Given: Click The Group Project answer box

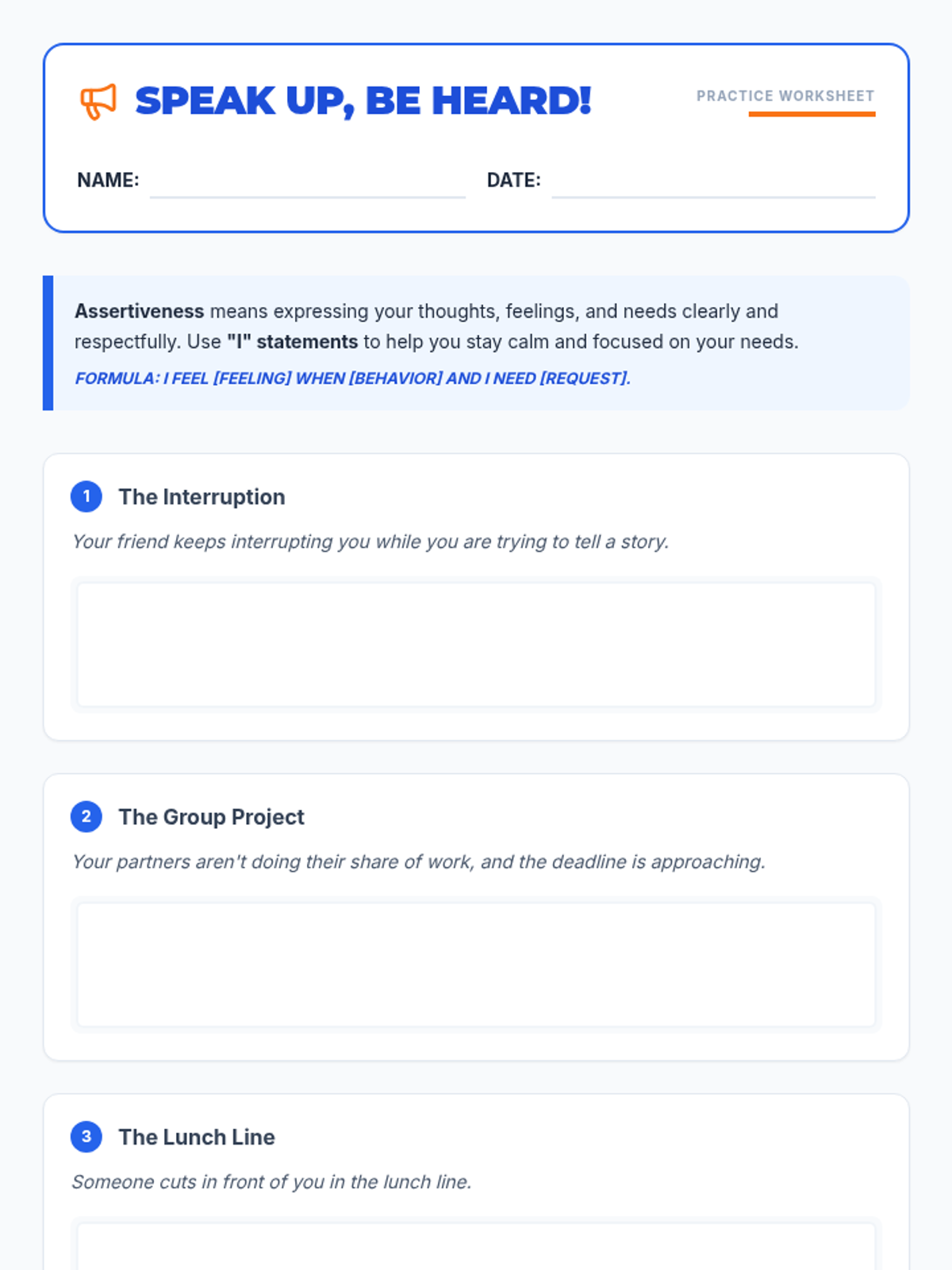Looking at the screenshot, I should click(476, 964).
